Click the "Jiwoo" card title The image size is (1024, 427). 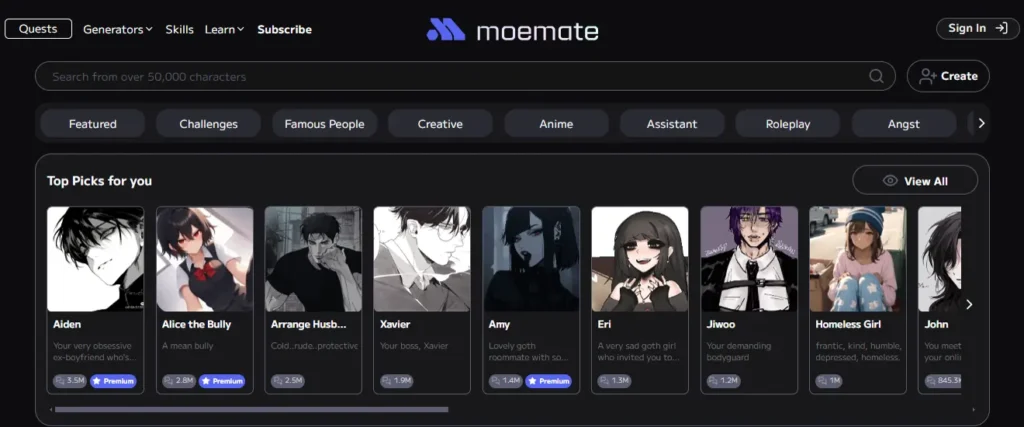point(722,324)
